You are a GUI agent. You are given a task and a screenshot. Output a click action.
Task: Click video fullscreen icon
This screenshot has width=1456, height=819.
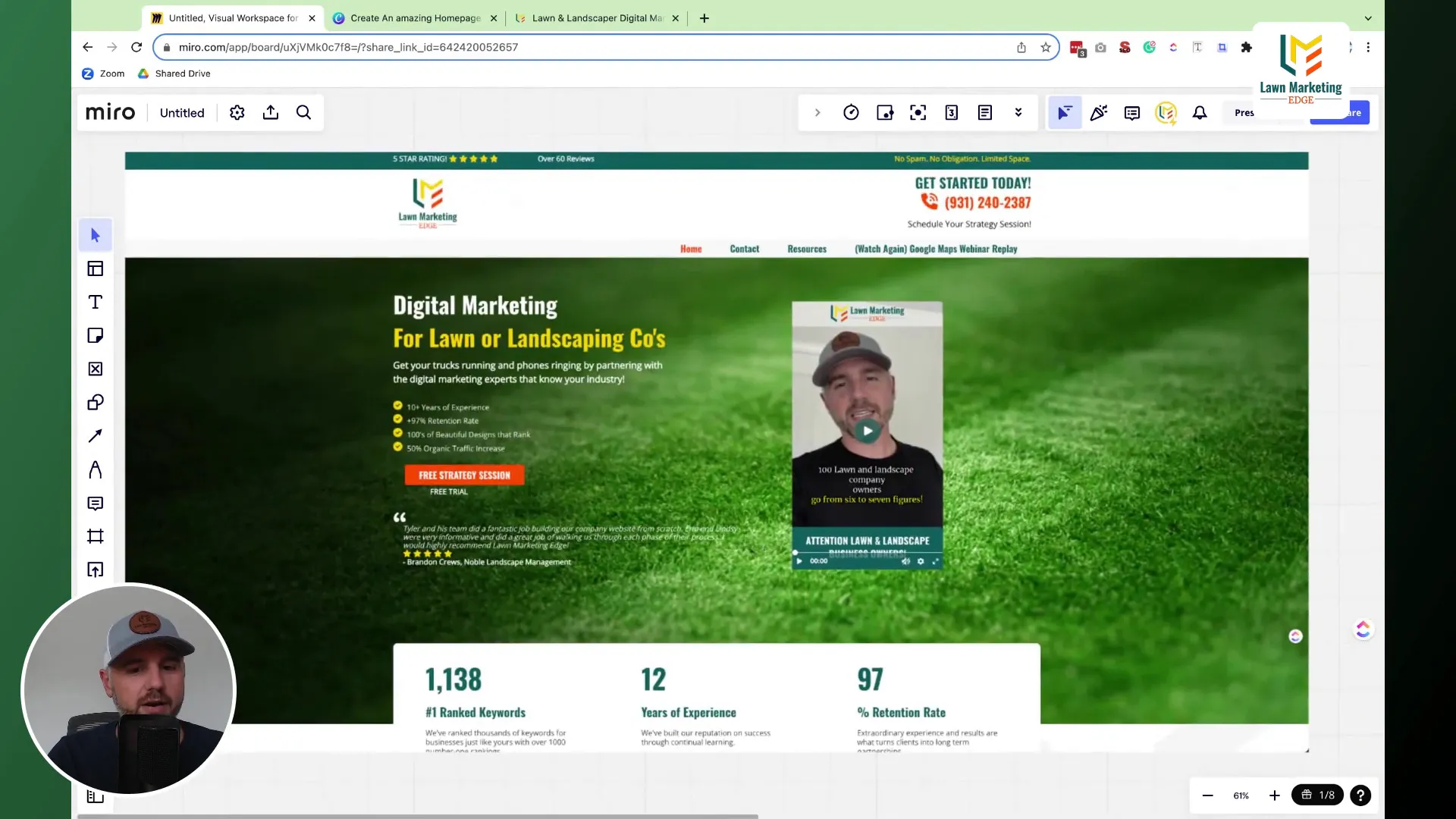tap(935, 561)
